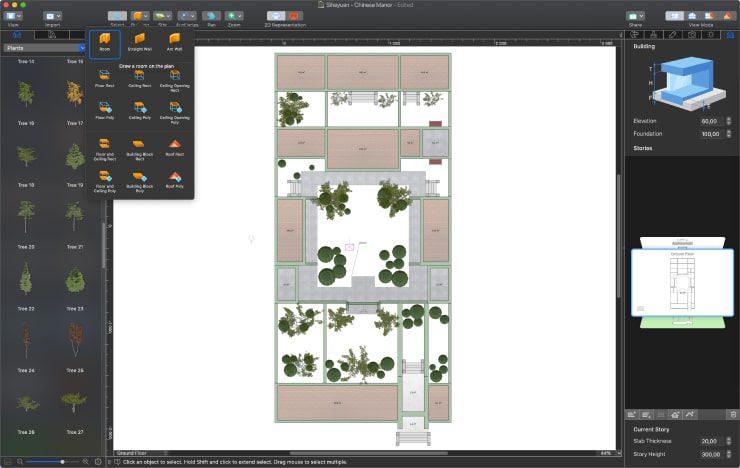Image resolution: width=740 pixels, height=468 pixels.
Task: Select the Floor Poly tool
Action: (104, 110)
